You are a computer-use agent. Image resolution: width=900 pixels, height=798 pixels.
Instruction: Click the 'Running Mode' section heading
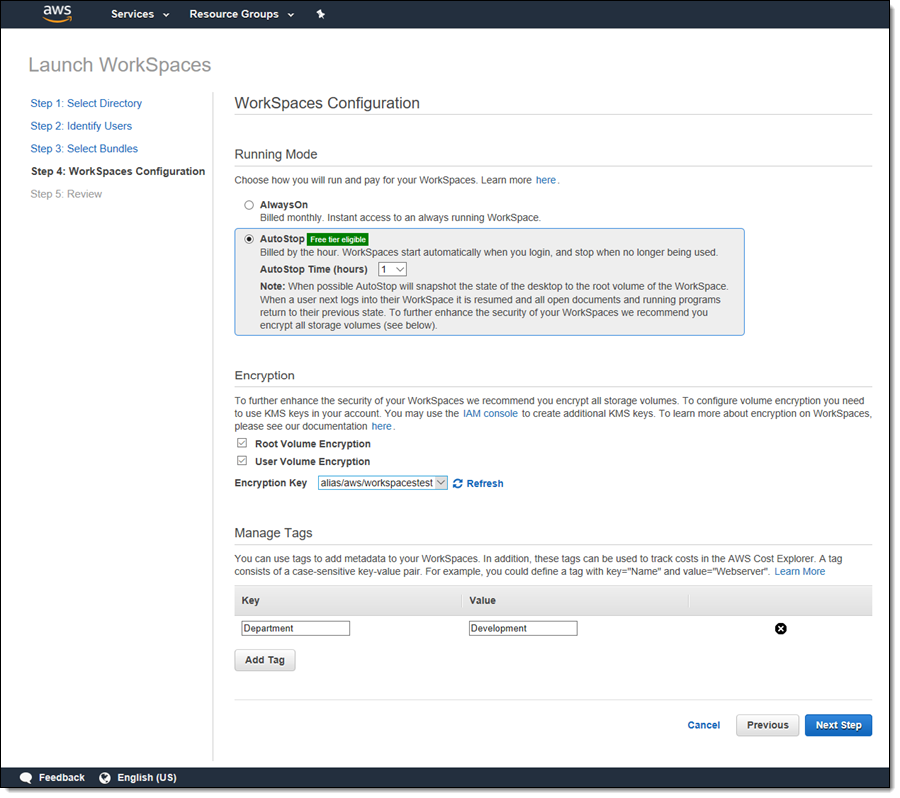tap(276, 154)
